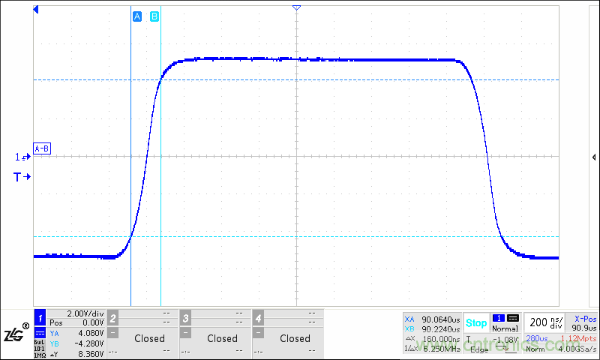
Task: Enable channel 2 number button
Action: pos(112,318)
